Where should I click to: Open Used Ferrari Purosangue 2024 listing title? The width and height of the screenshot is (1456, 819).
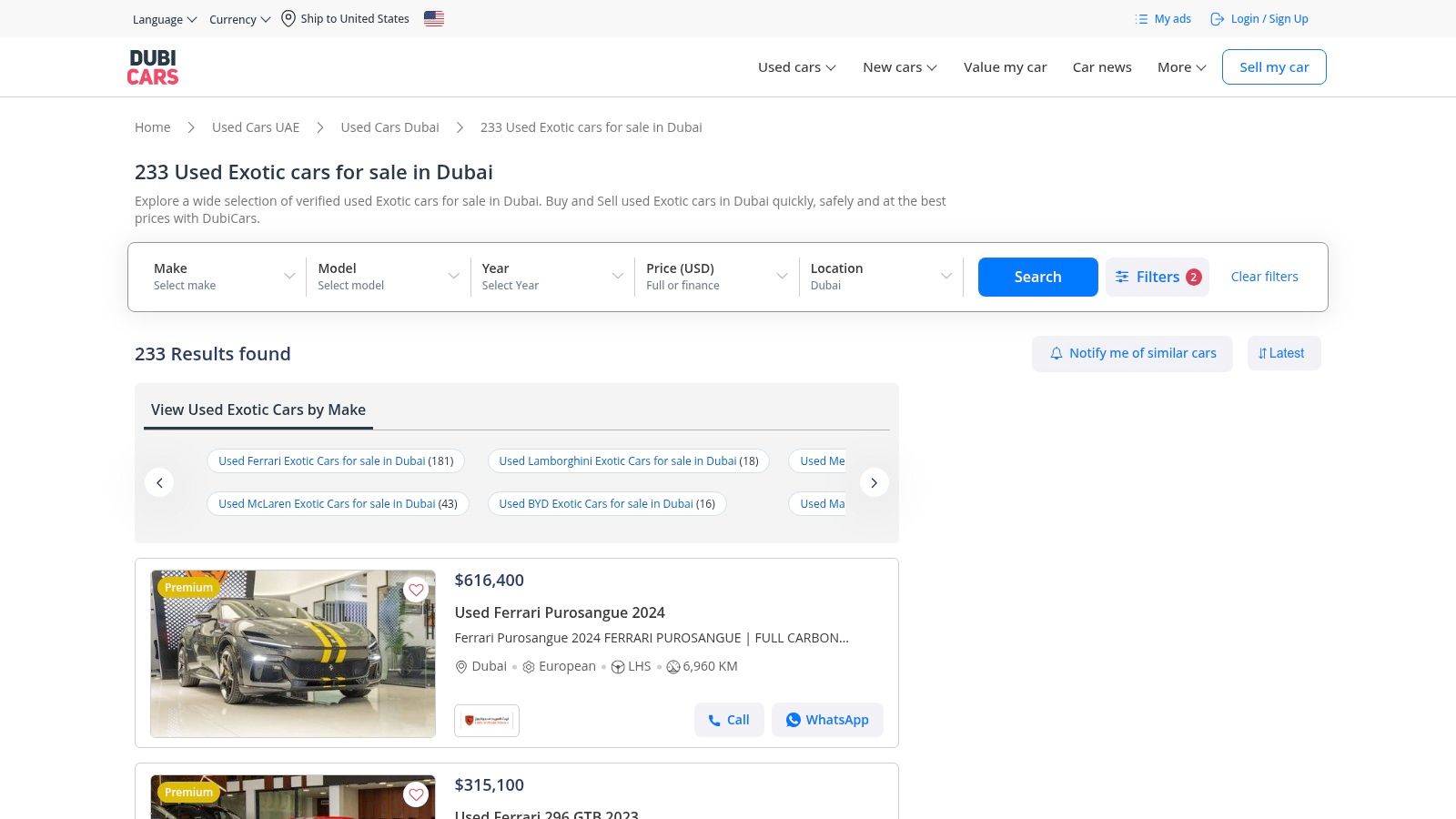coord(560,612)
